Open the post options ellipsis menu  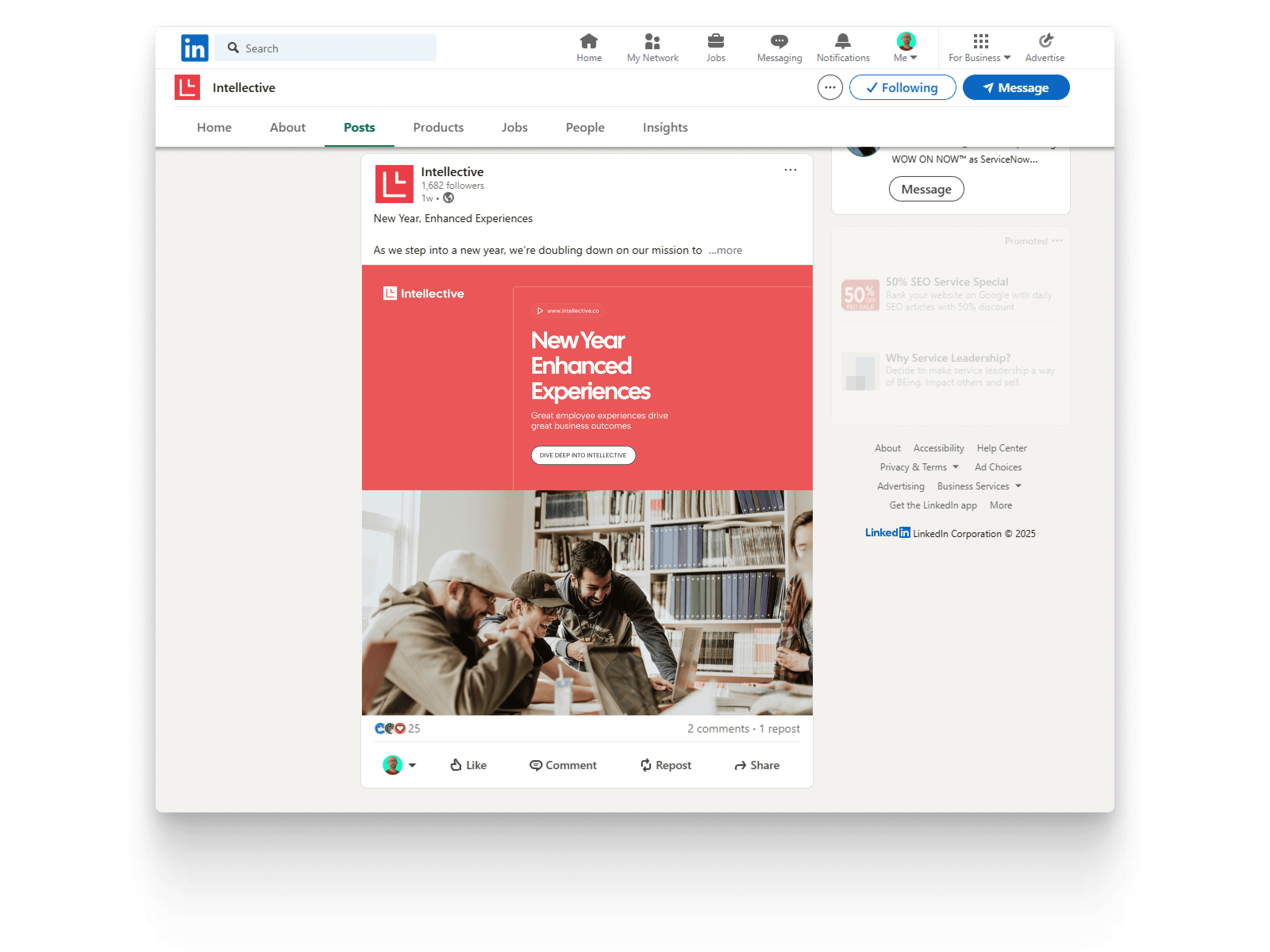point(790,170)
